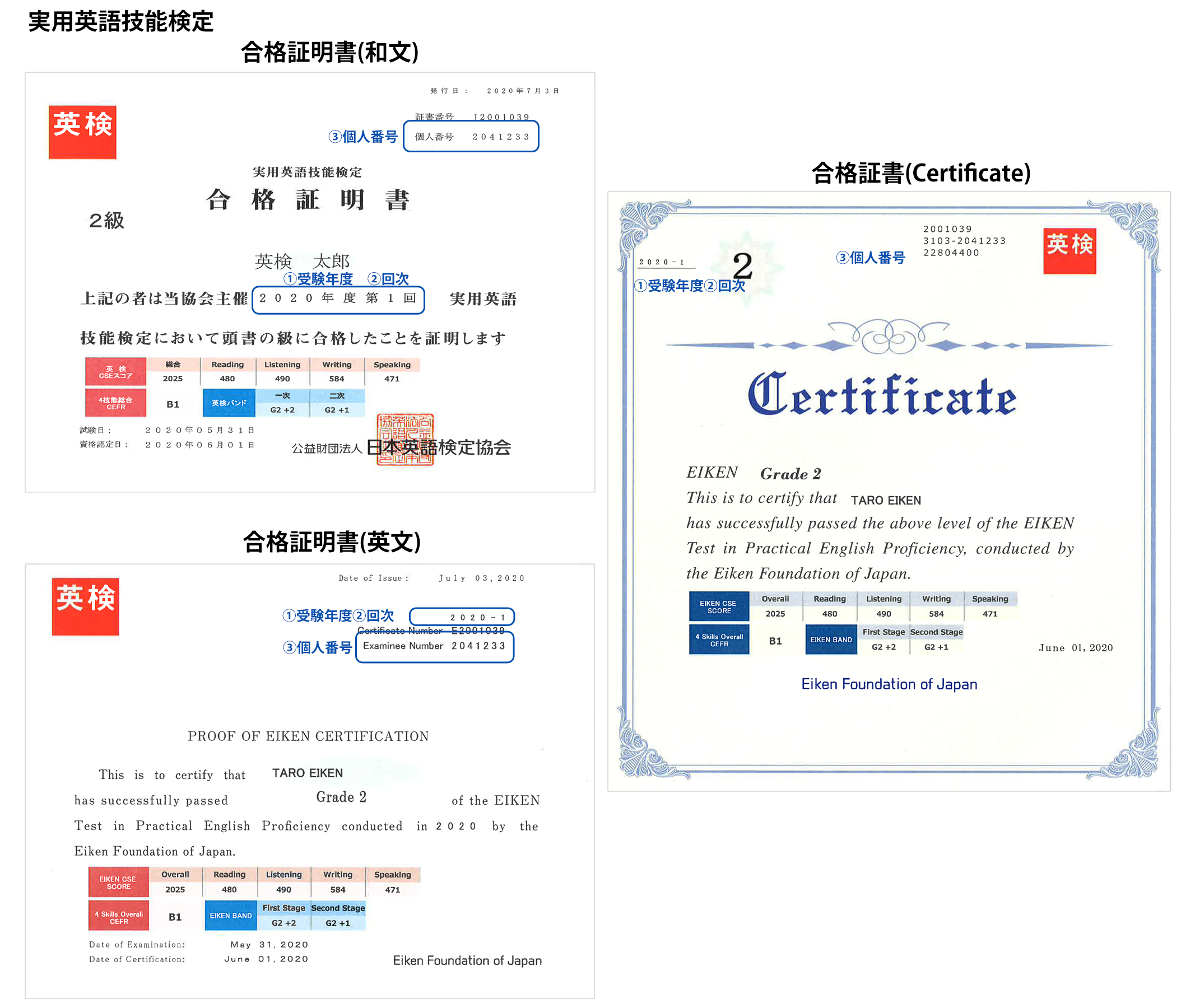Click the Writing score 584 on the gothic Certificate
Viewport: 1195px width, 1008px height.
click(936, 614)
